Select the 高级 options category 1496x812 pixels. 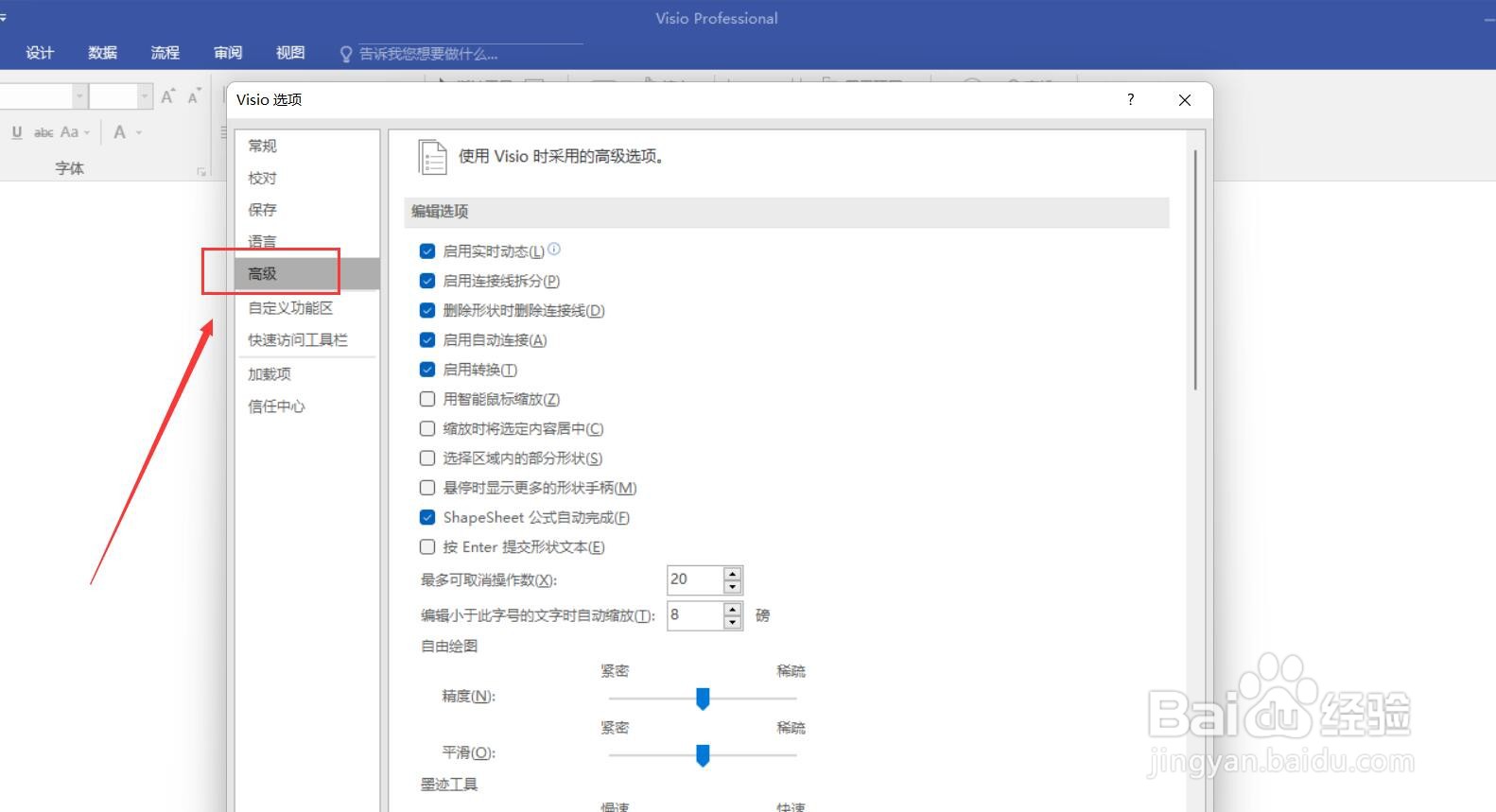pyautogui.click(x=306, y=274)
